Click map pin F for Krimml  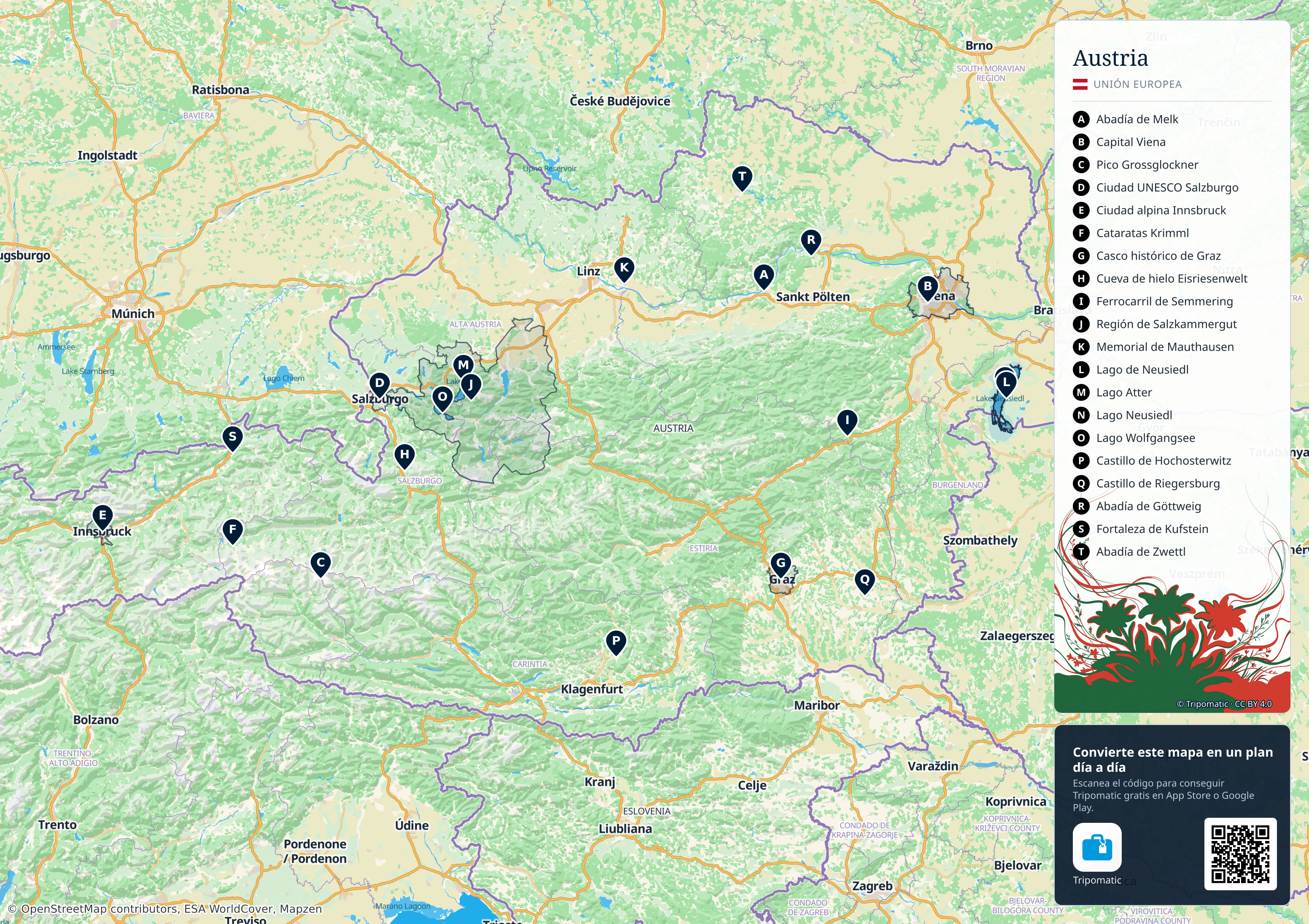click(232, 531)
